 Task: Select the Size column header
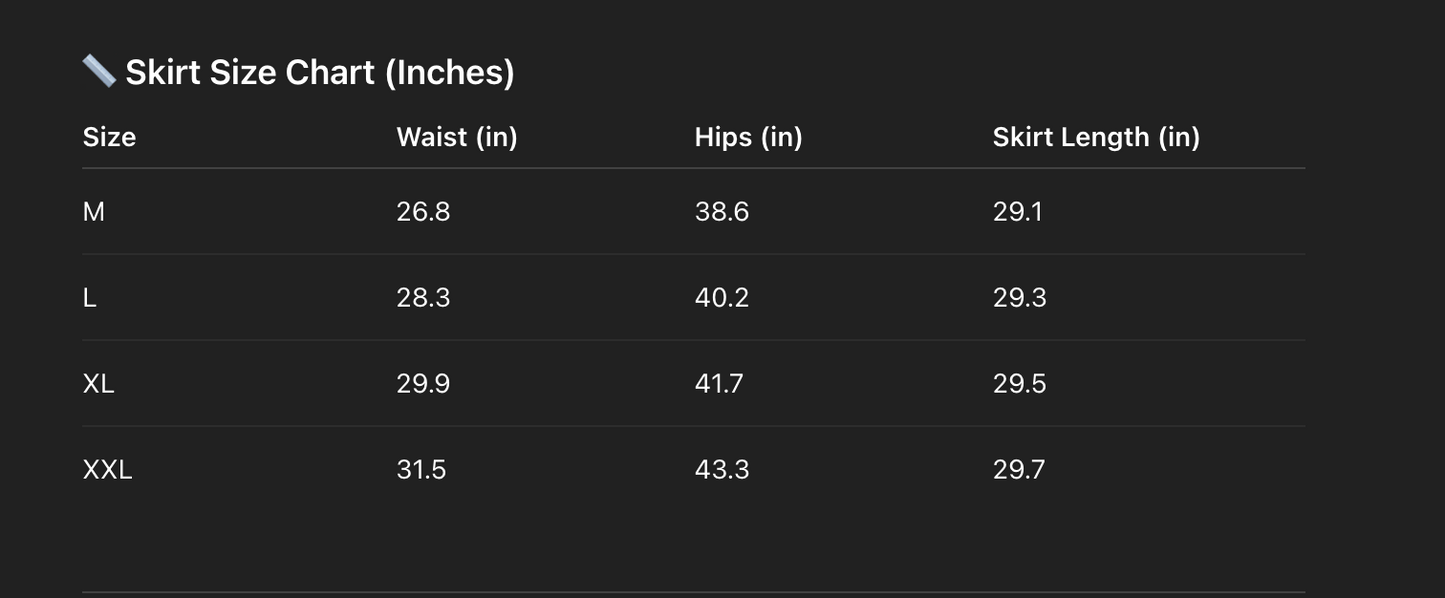tap(109, 137)
